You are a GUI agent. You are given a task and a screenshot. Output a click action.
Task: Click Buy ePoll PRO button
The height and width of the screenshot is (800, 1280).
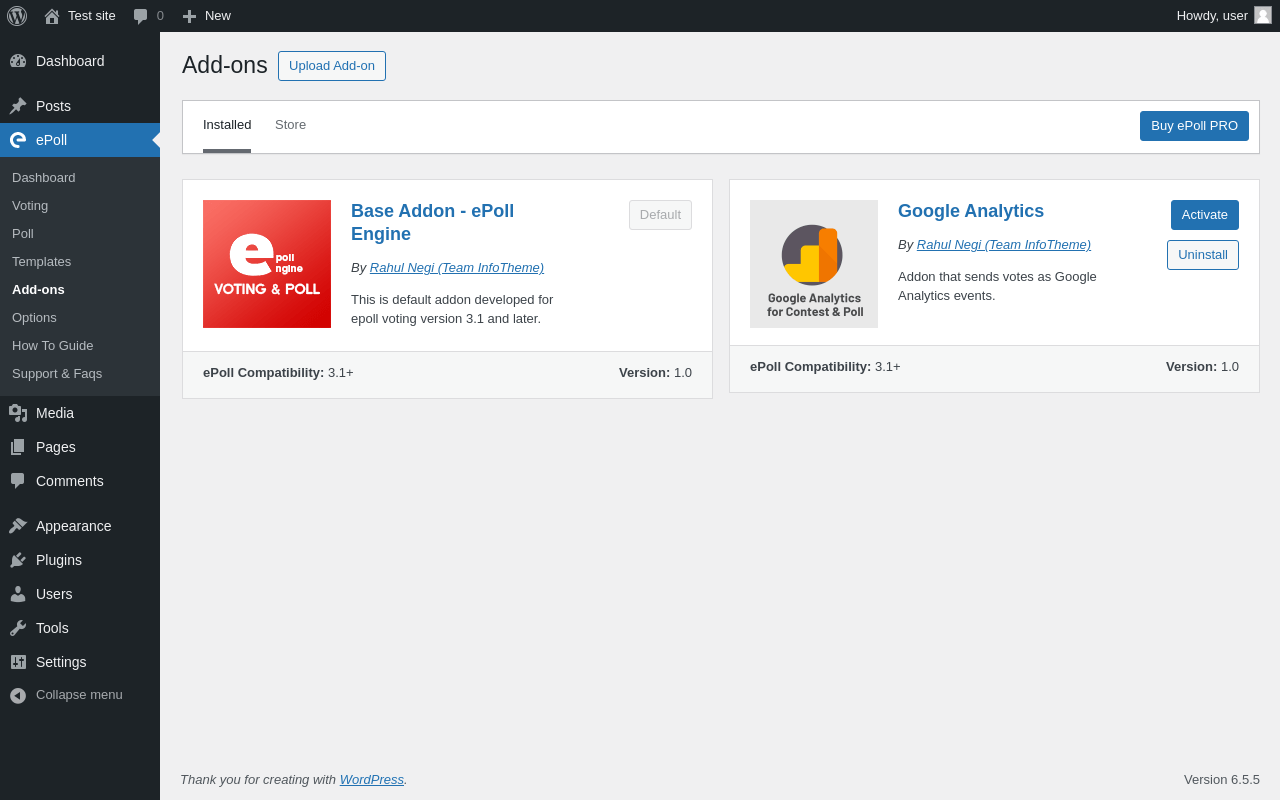click(1194, 126)
